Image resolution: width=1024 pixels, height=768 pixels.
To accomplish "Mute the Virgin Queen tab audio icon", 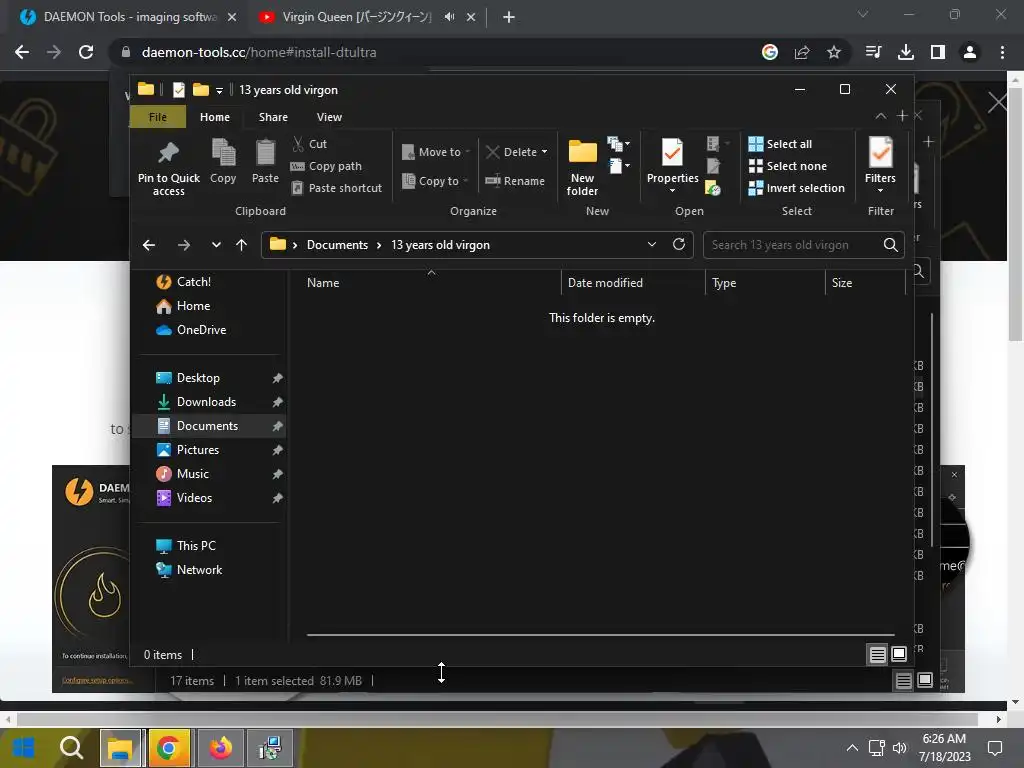I will coord(449,17).
